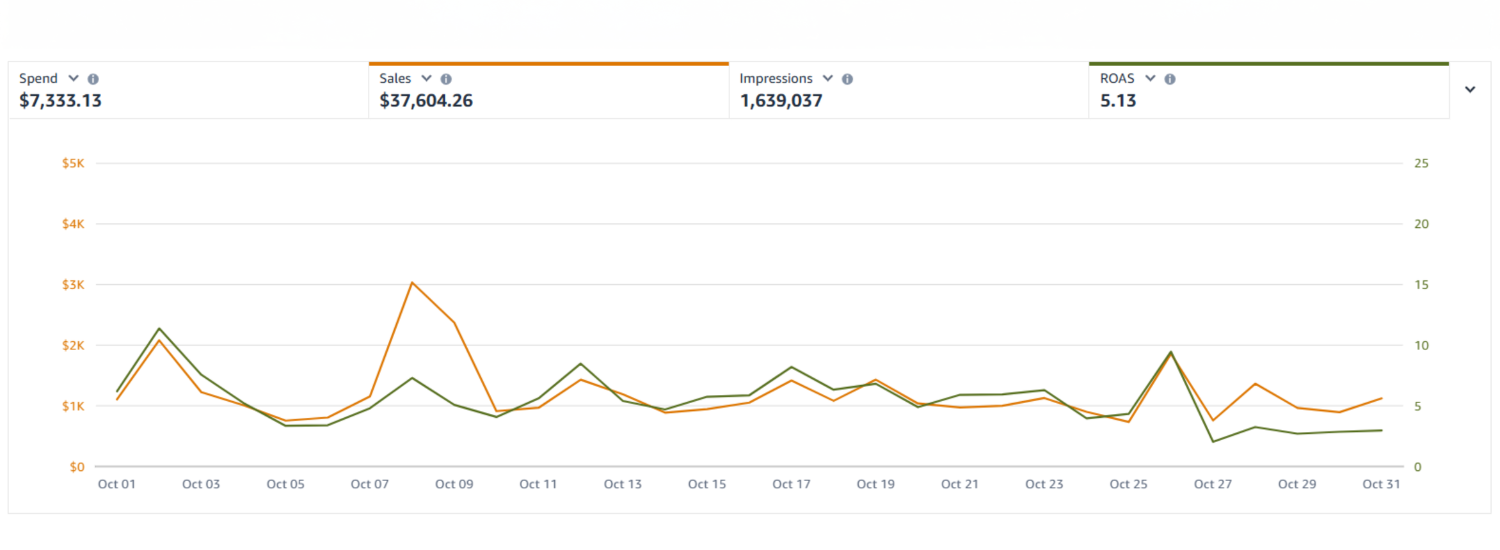Expand the Impressions metric dropdown arrow
Image resolution: width=1500 pixels, height=550 pixels.
[x=827, y=79]
